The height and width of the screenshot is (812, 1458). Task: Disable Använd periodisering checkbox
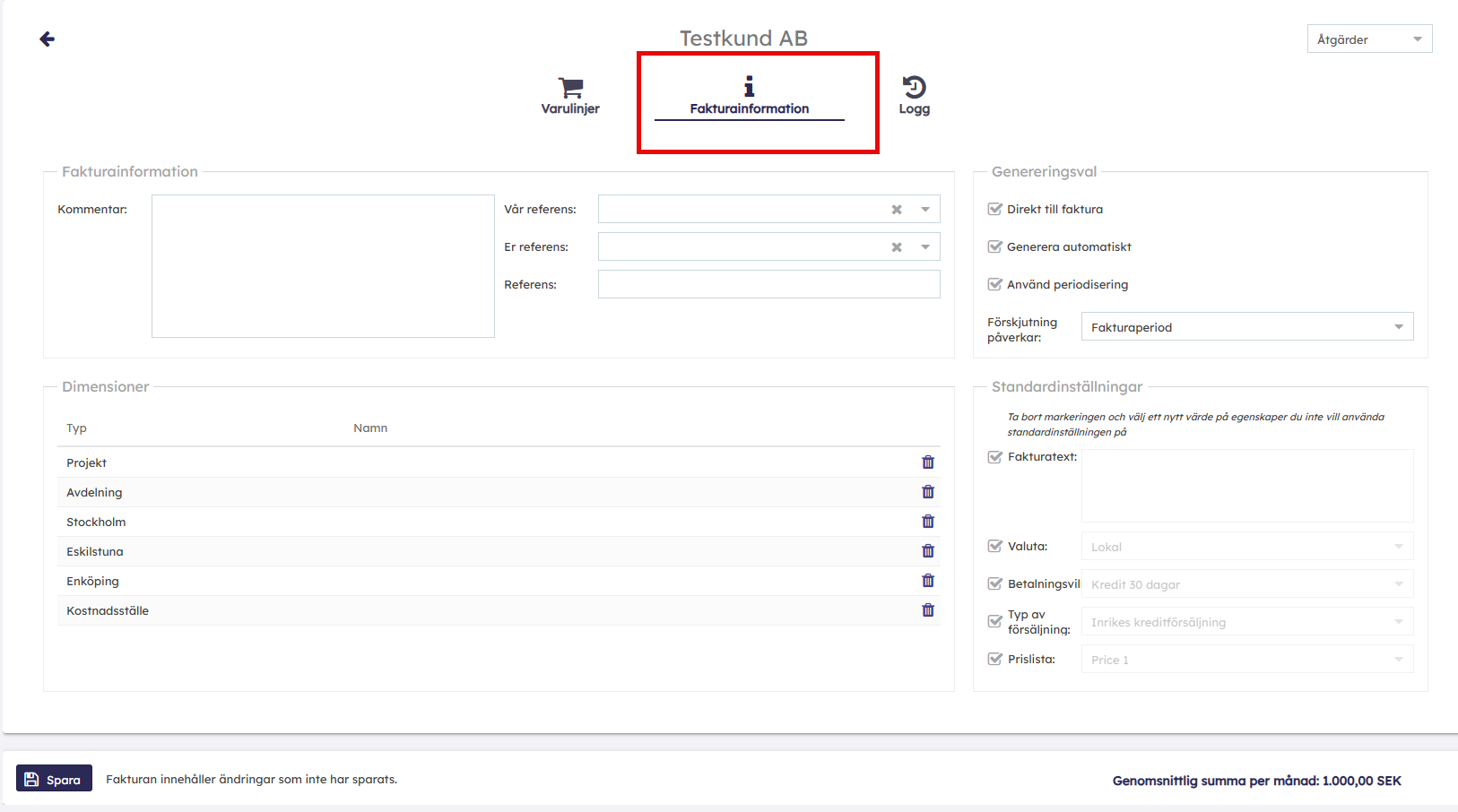994,284
